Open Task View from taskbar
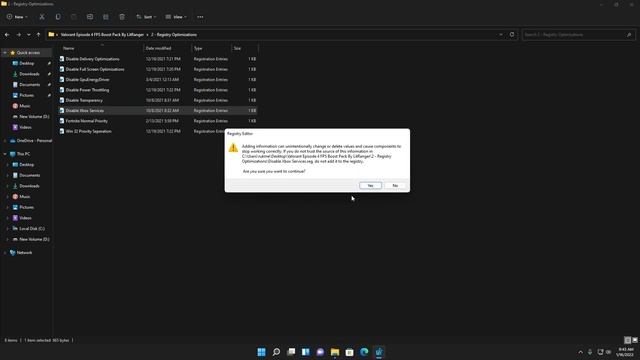Image resolution: width=640 pixels, height=360 pixels. coord(291,352)
